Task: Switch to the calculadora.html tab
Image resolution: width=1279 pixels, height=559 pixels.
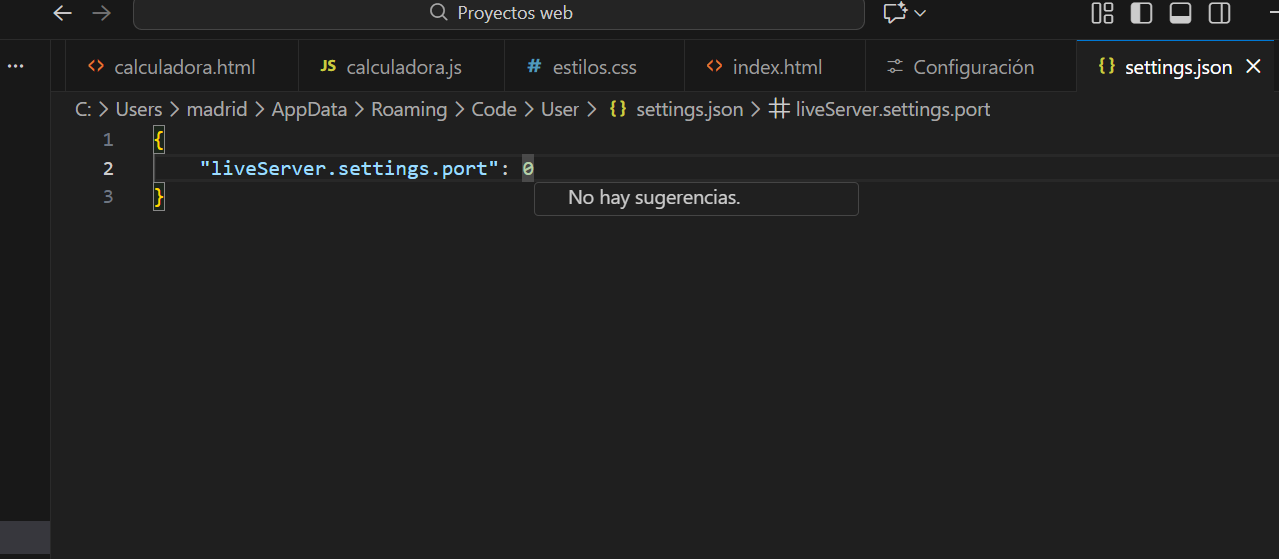Action: pos(184,67)
